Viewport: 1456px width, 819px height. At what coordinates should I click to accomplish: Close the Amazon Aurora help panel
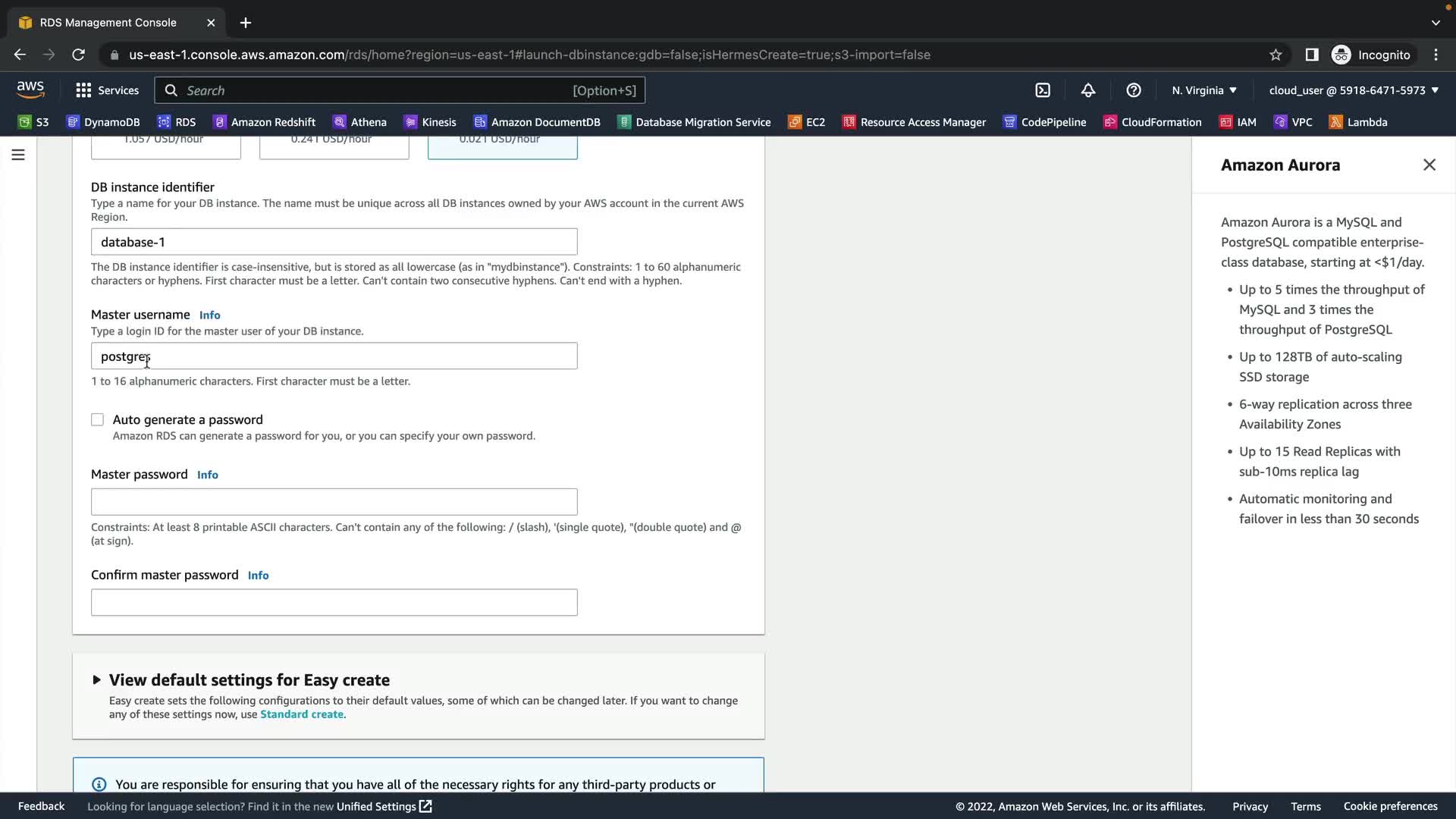click(x=1429, y=165)
